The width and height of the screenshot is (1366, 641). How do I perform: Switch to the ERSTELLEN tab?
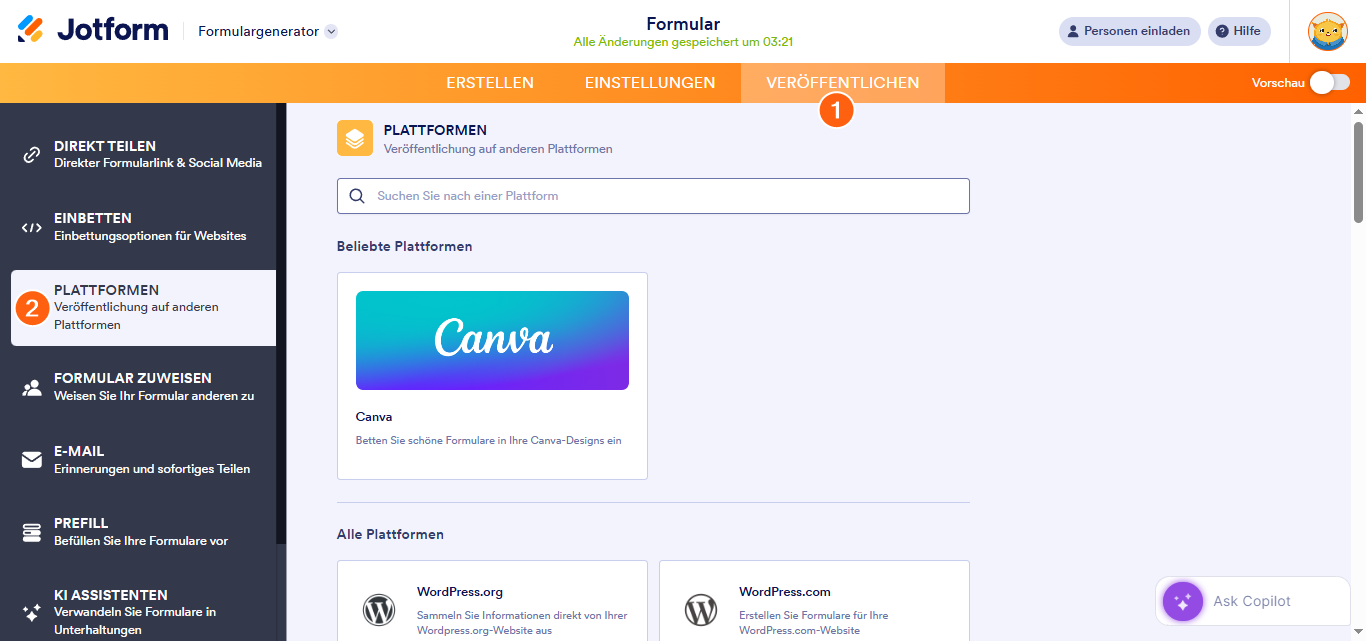point(489,84)
